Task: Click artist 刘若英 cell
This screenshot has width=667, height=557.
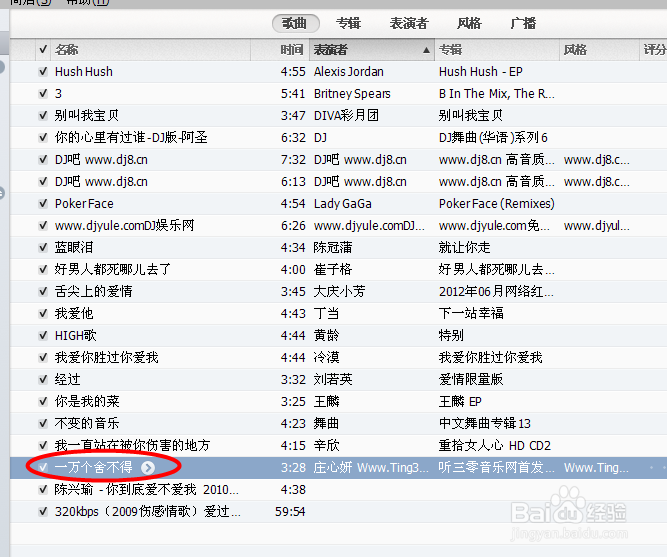Action: click(x=333, y=380)
